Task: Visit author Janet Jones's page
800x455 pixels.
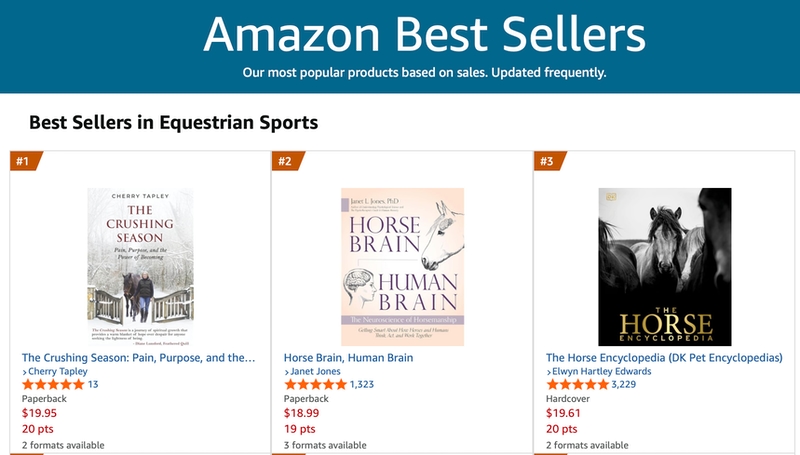Action: (316, 372)
